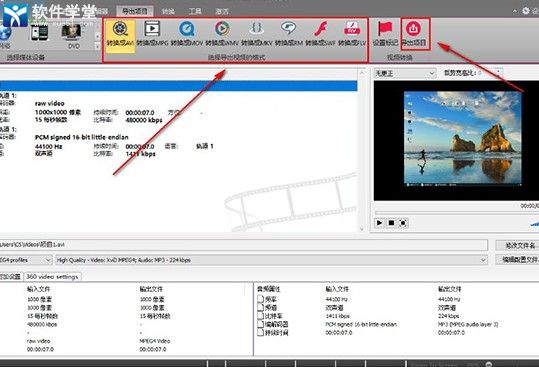This screenshot has width=539, height=367.
Task: Select the convert to FLV icon
Action: (352, 29)
